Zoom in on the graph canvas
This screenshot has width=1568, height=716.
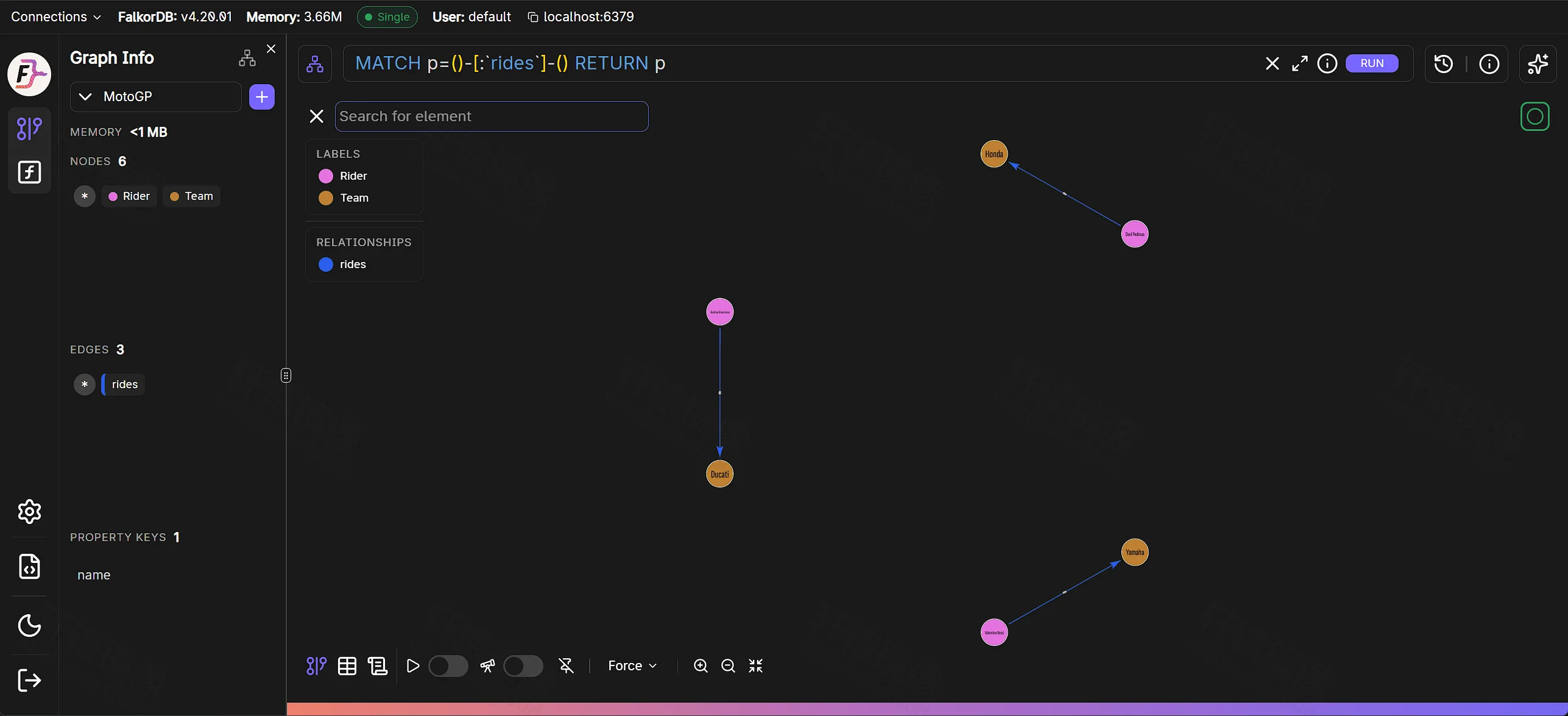(x=701, y=666)
